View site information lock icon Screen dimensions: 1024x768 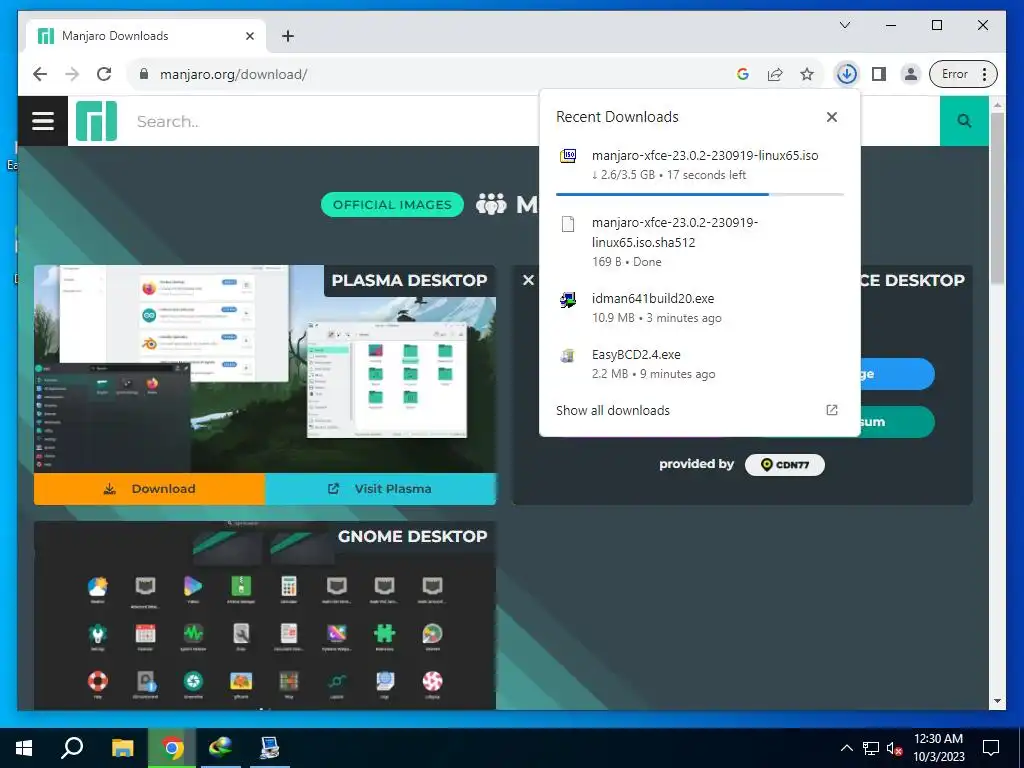coord(144,74)
